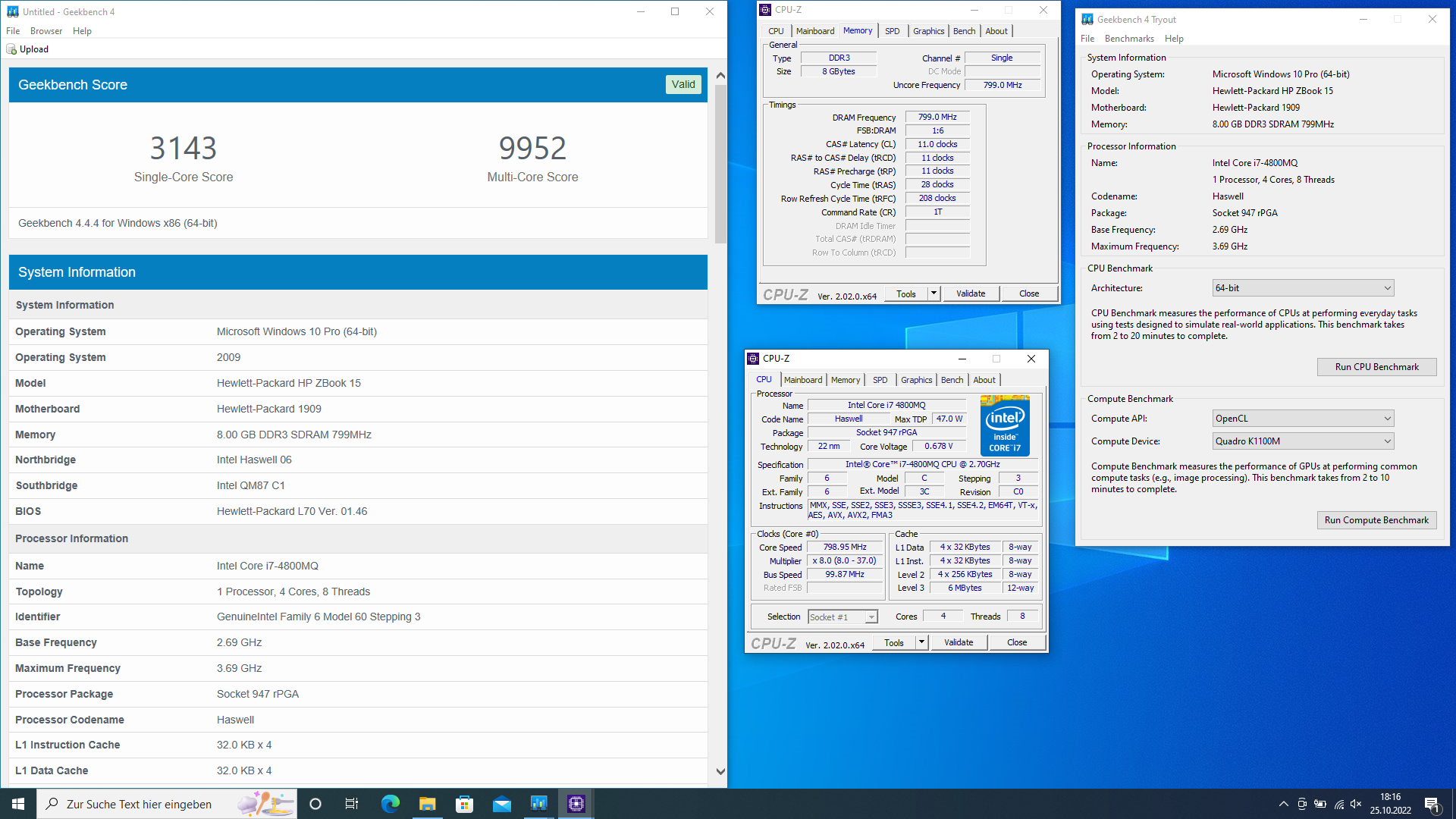The image size is (1456, 819).
Task: Open Microsoft Store from taskbar
Action: point(465,804)
